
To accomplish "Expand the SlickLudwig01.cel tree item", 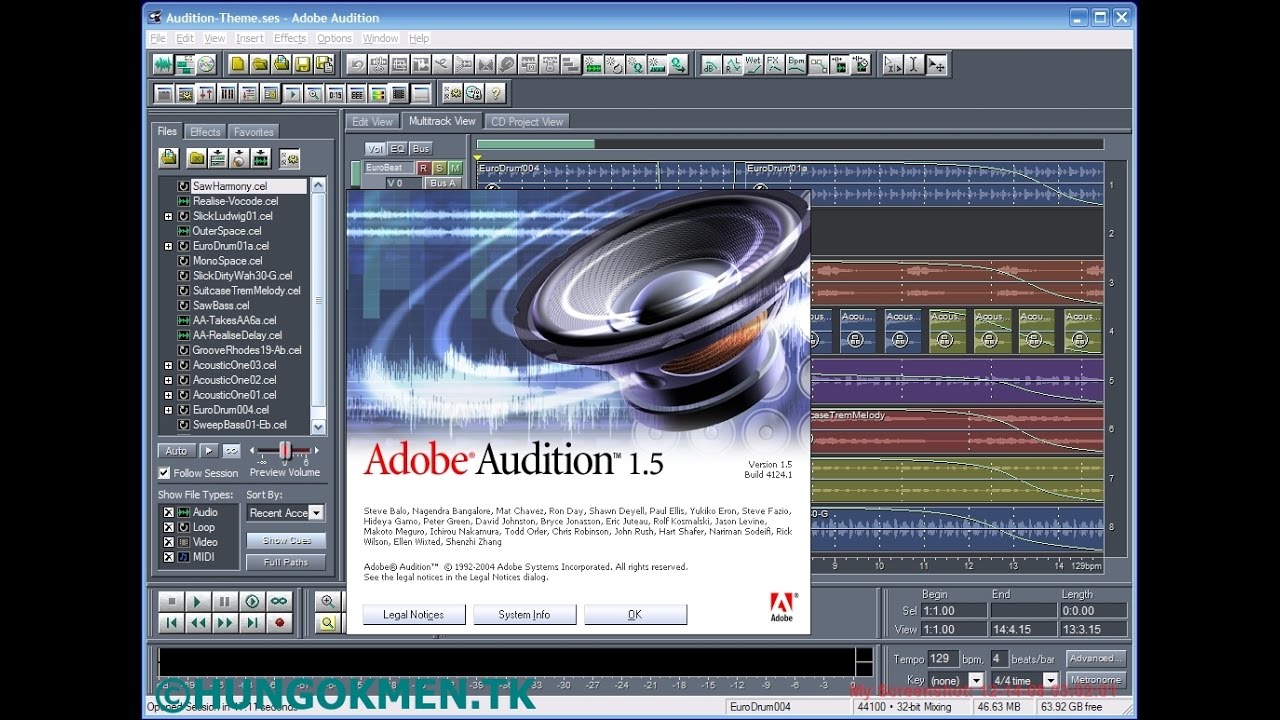I will coord(169,216).
